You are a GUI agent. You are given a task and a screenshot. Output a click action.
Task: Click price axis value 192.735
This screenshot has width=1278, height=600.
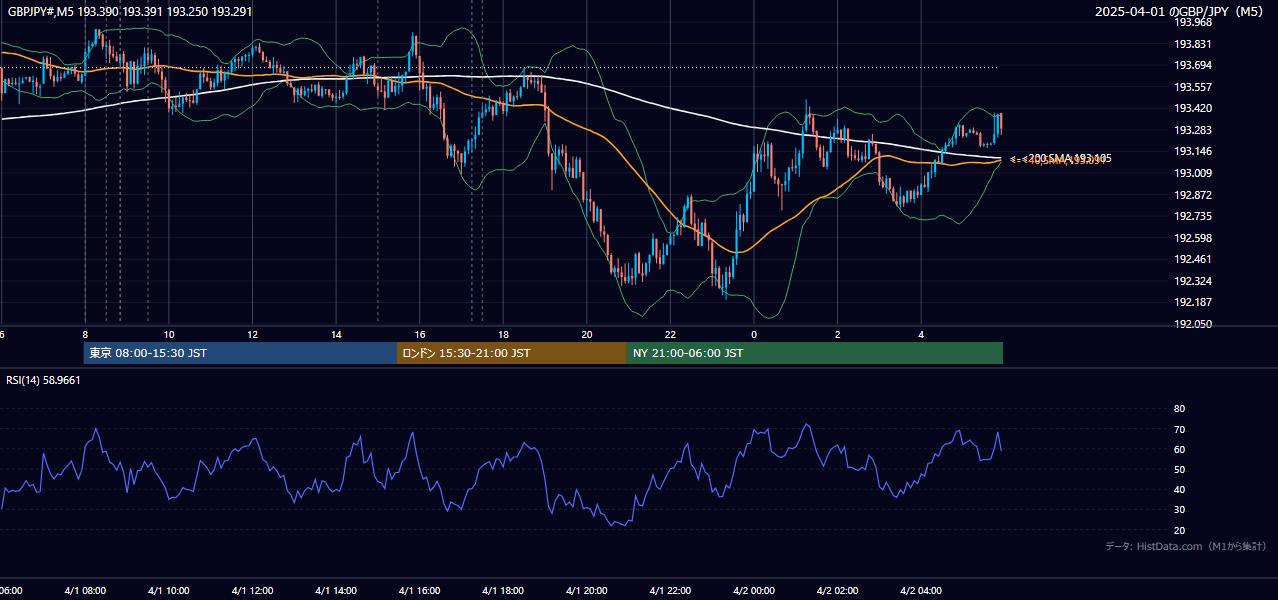click(1192, 216)
